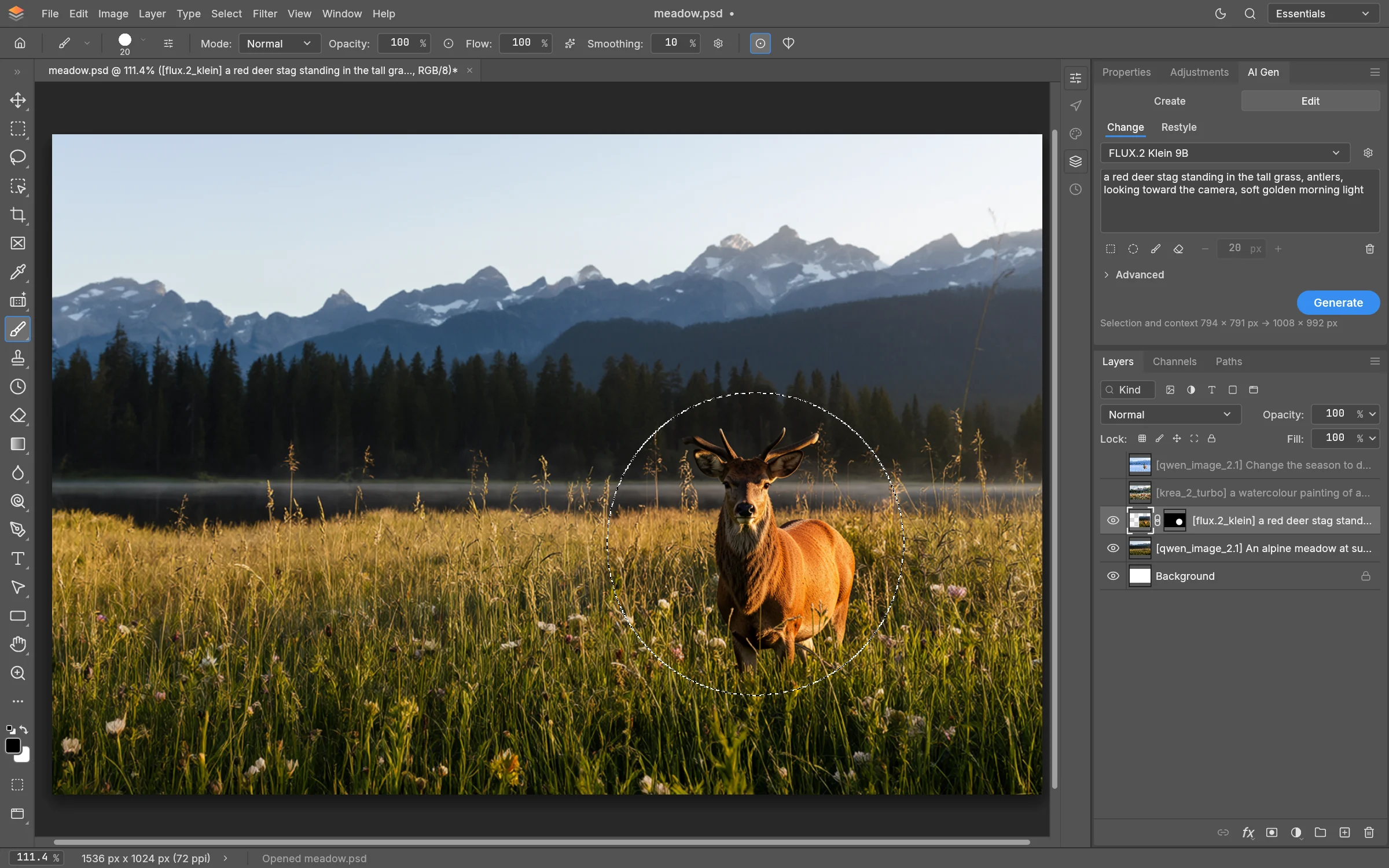The image size is (1389, 868).
Task: Select the Lasso tool
Action: tap(18, 157)
